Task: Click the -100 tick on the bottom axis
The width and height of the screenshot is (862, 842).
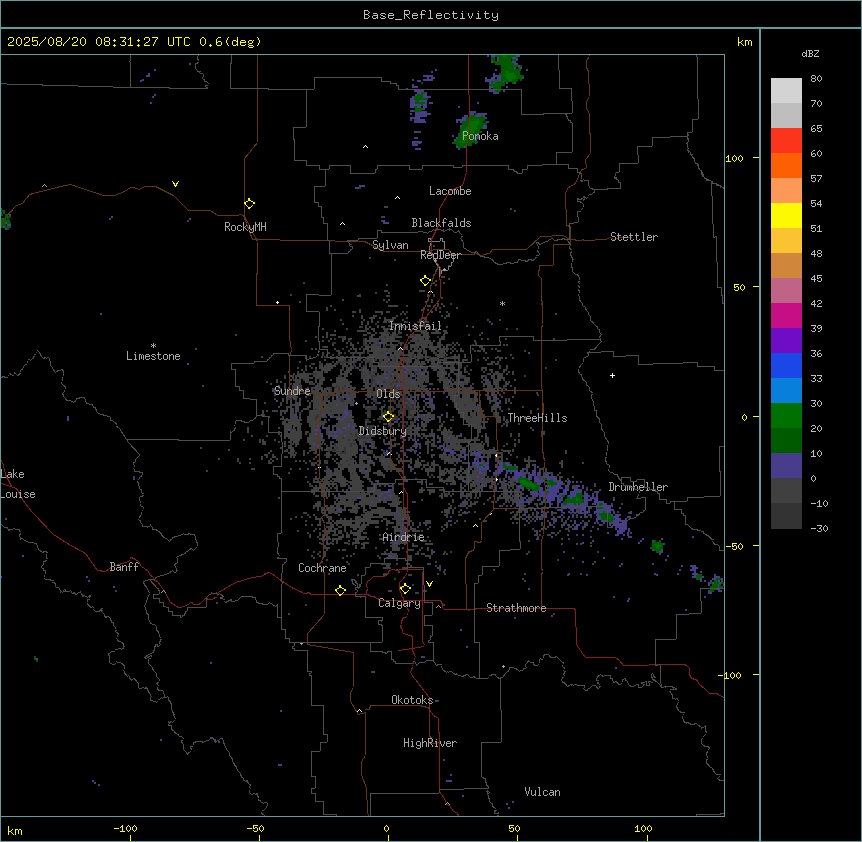Action: pos(125,828)
